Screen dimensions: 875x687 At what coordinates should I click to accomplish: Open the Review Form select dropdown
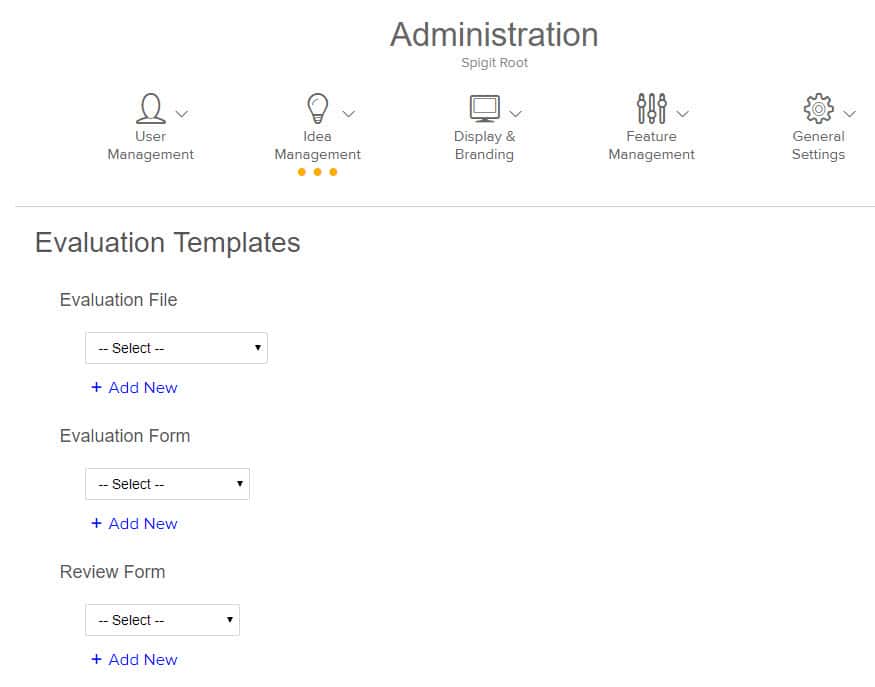coord(162,620)
